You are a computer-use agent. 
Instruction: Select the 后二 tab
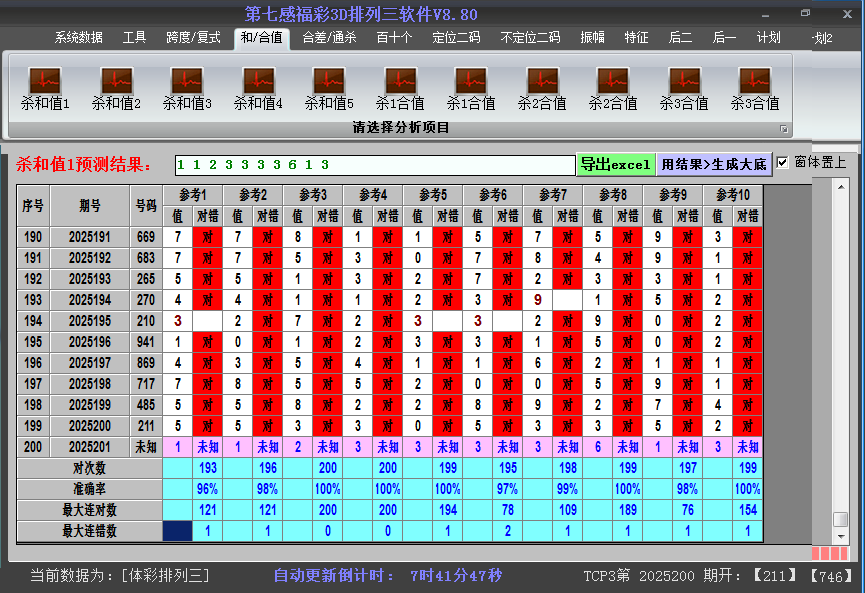click(x=680, y=38)
